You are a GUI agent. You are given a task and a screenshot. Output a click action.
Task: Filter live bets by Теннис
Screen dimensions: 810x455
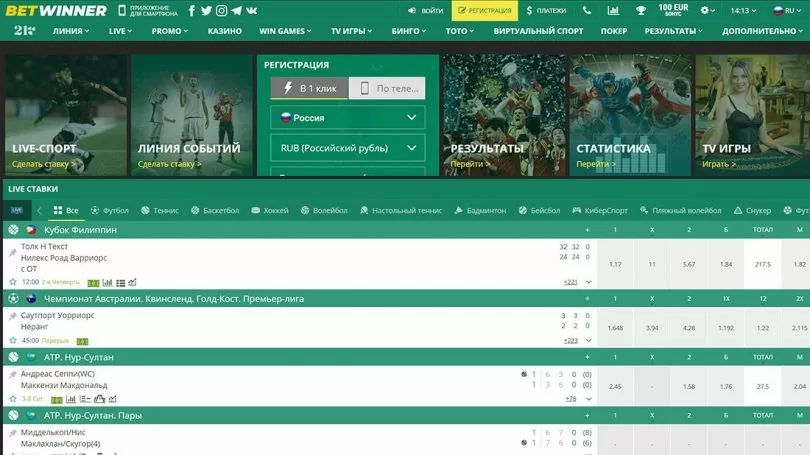tap(160, 210)
